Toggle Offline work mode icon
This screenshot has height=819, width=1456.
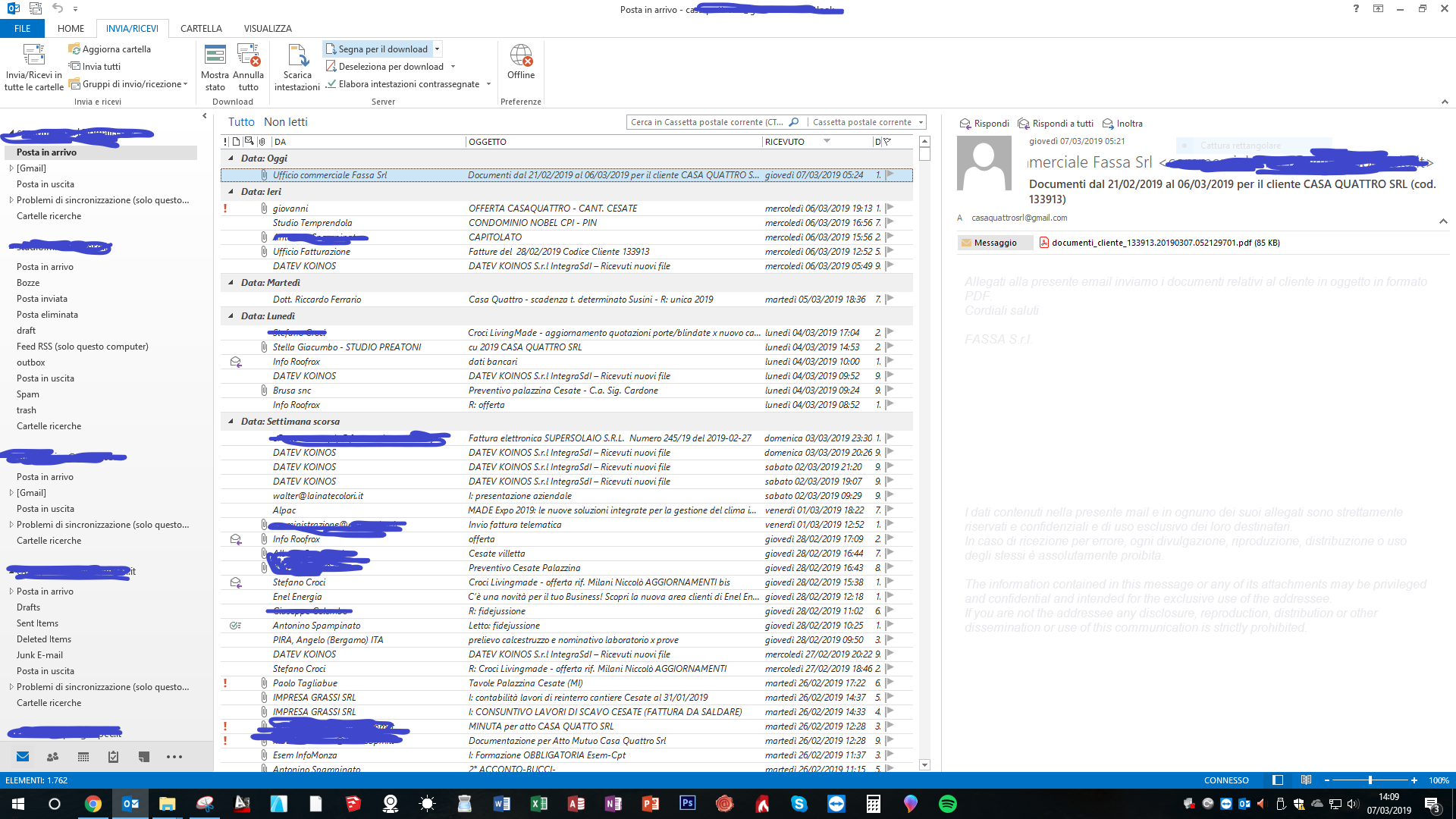click(x=521, y=55)
